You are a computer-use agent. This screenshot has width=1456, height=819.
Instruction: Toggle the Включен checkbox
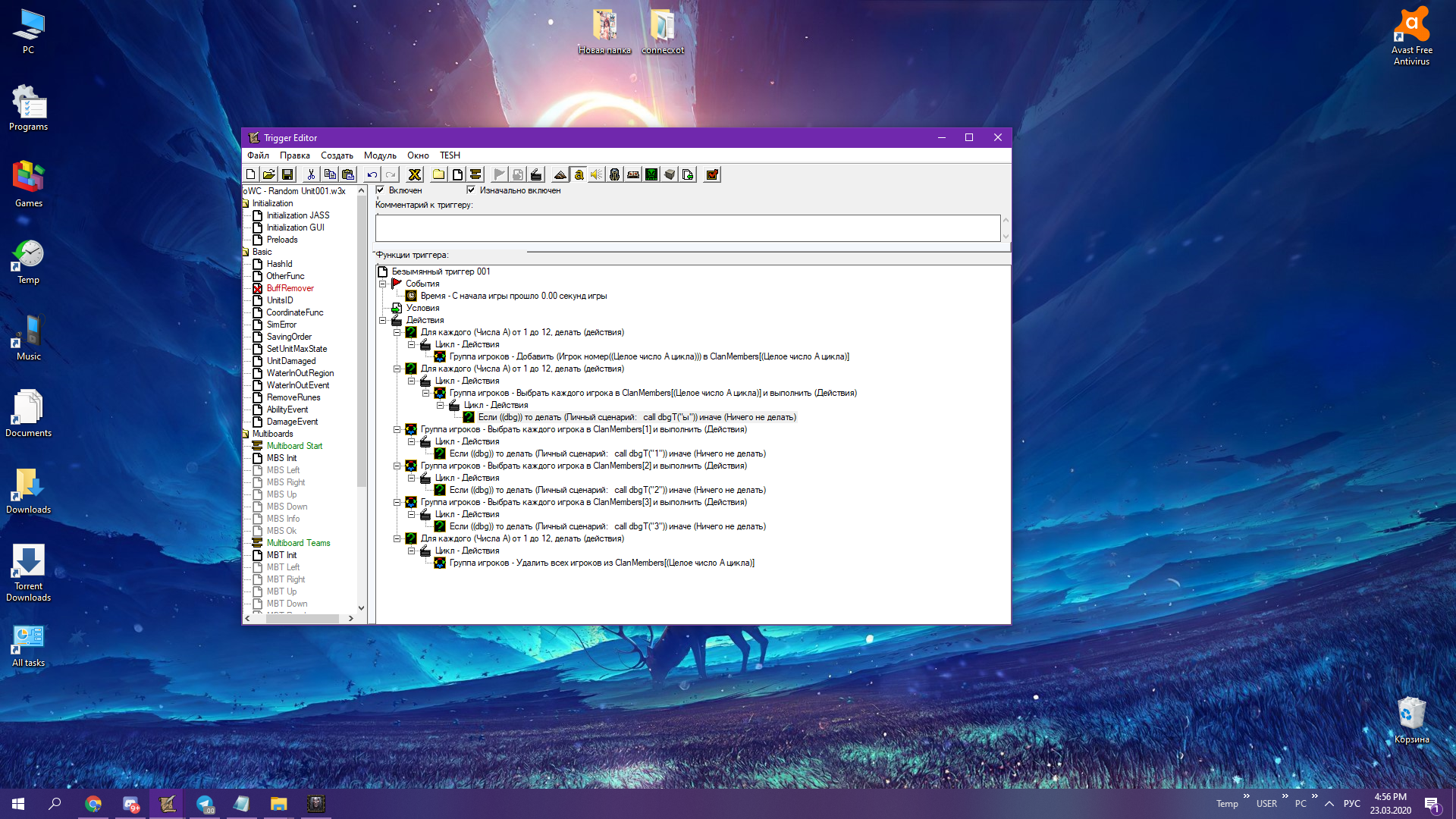coord(380,190)
